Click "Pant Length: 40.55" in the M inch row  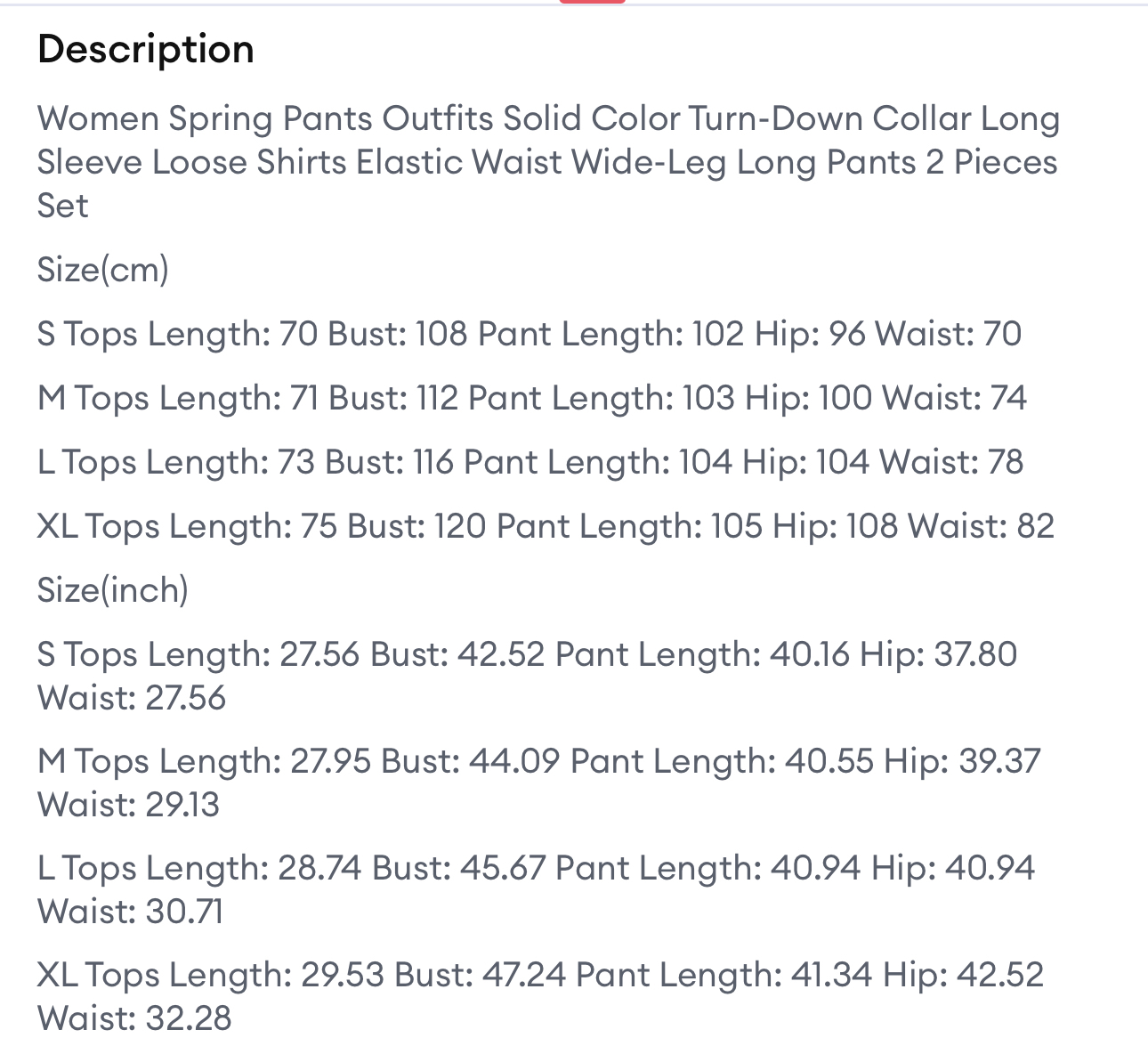[722, 761]
